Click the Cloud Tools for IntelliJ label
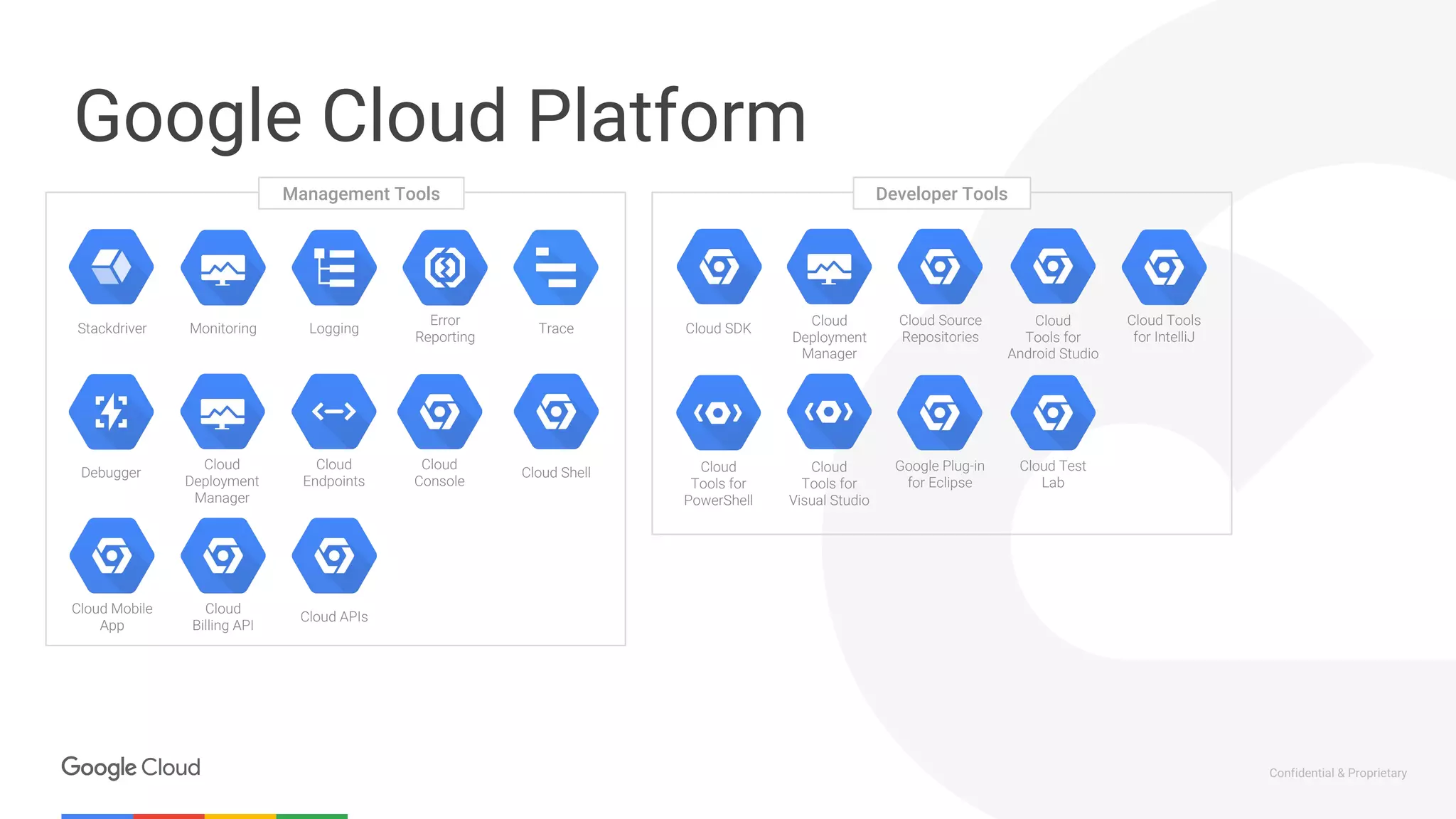This screenshot has width=1456, height=819. pyautogui.click(x=1164, y=328)
